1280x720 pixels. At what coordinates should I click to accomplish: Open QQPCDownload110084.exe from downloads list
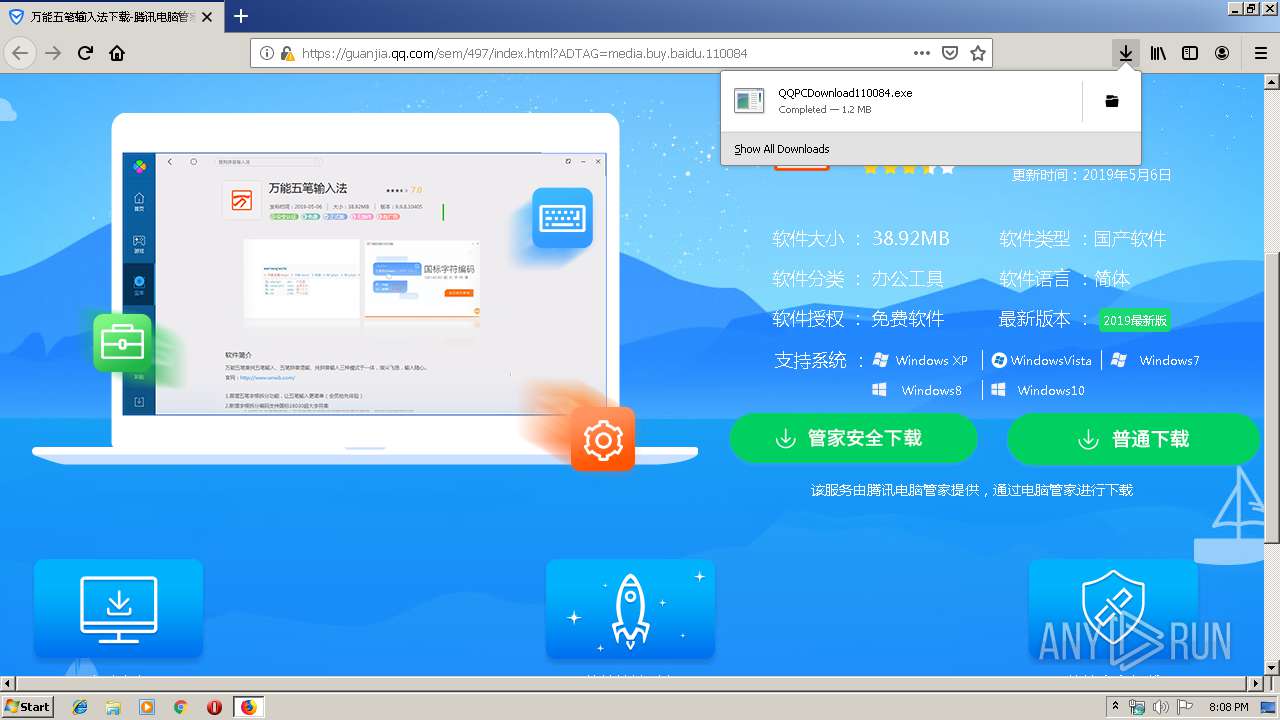click(900, 101)
